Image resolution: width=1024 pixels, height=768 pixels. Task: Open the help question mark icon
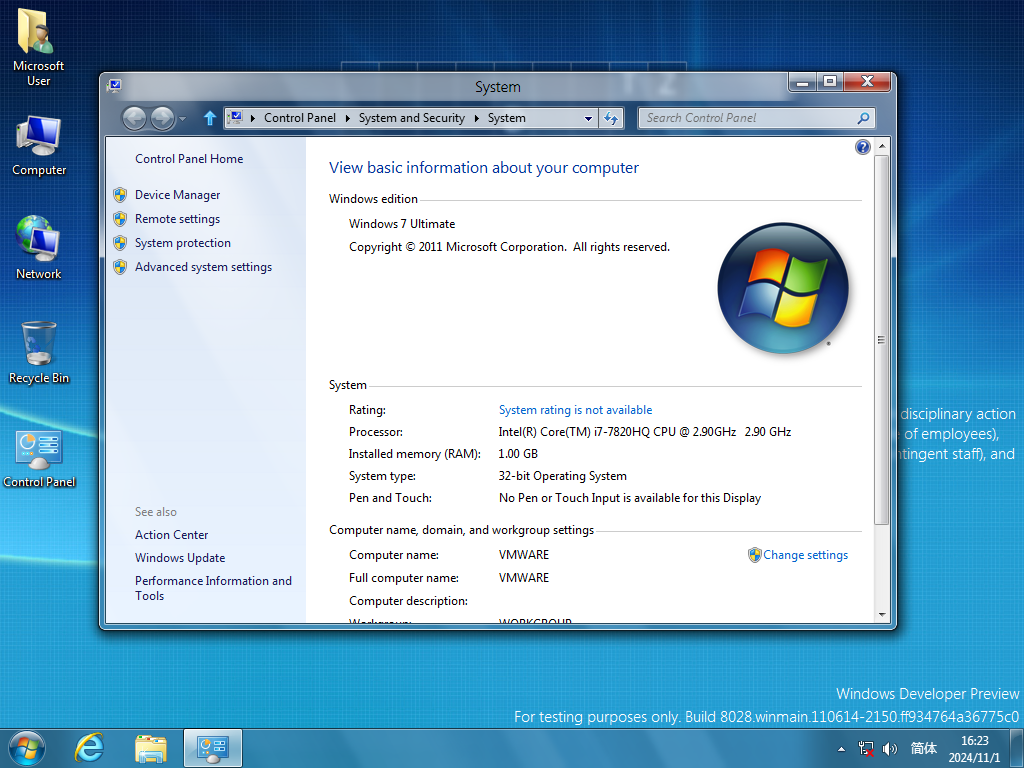[x=863, y=147]
